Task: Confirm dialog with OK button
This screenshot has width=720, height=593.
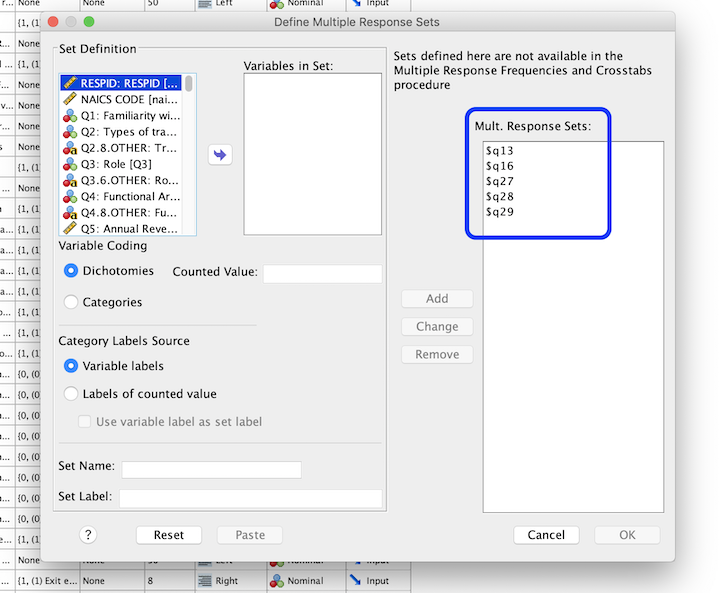Action: point(627,535)
